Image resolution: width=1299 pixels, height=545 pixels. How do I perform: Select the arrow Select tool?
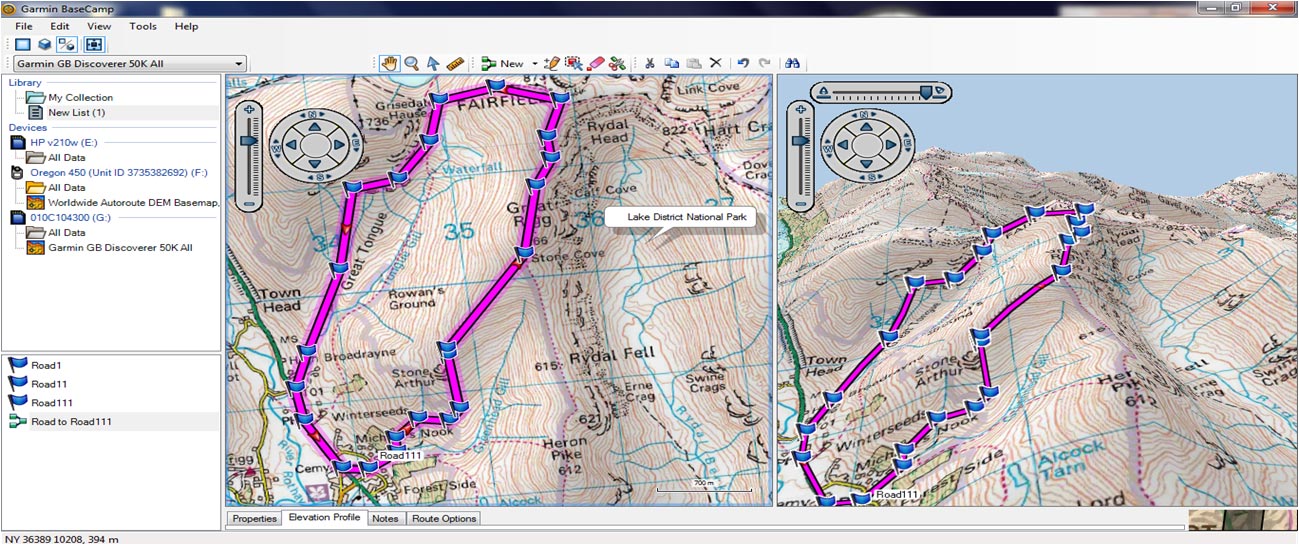(433, 63)
